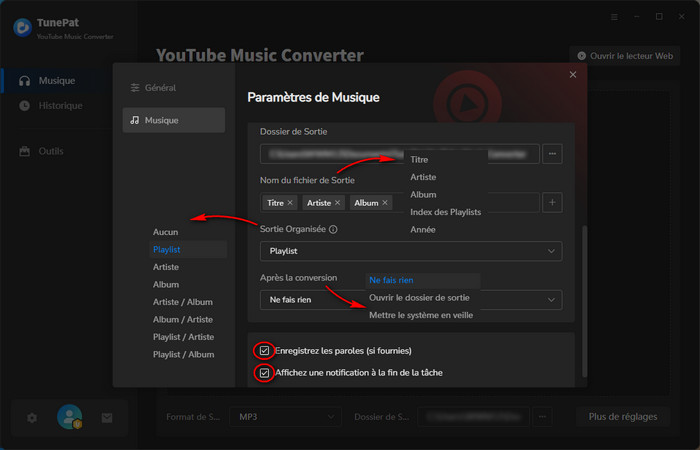Toggle Affichez une notification checkbox
The height and width of the screenshot is (450, 700).
click(264, 372)
